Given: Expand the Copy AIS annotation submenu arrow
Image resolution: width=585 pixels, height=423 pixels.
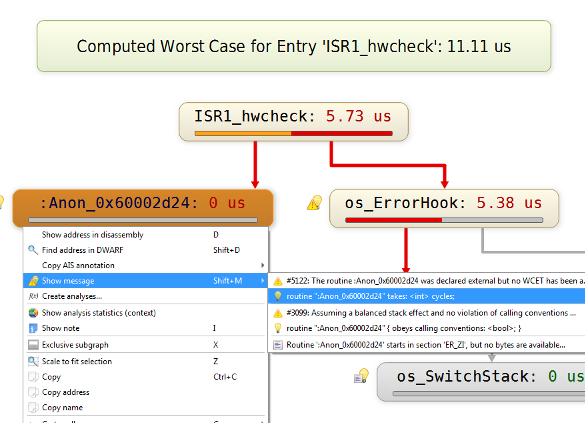Looking at the screenshot, I should (263, 265).
